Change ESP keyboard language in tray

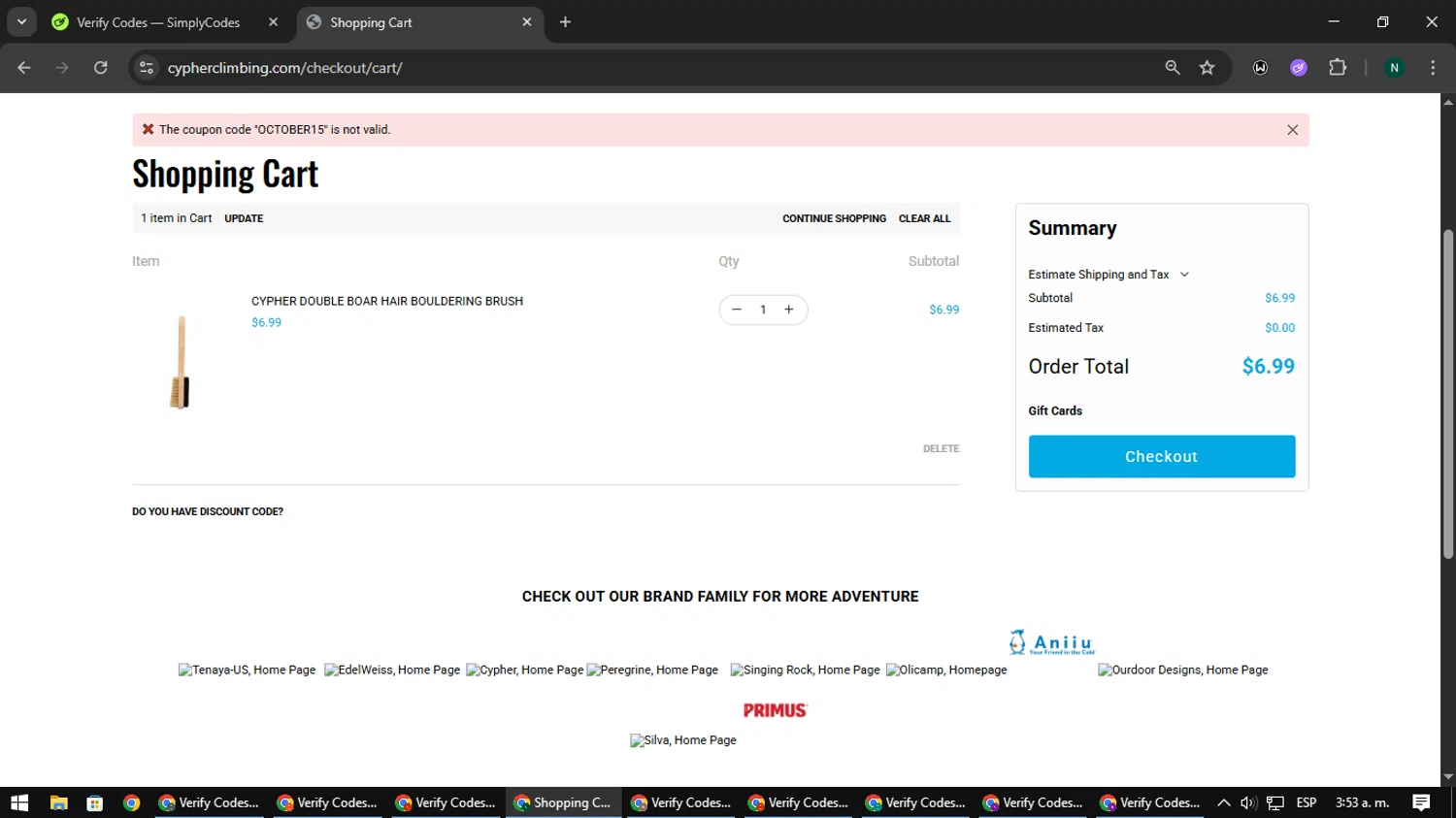[x=1307, y=802]
